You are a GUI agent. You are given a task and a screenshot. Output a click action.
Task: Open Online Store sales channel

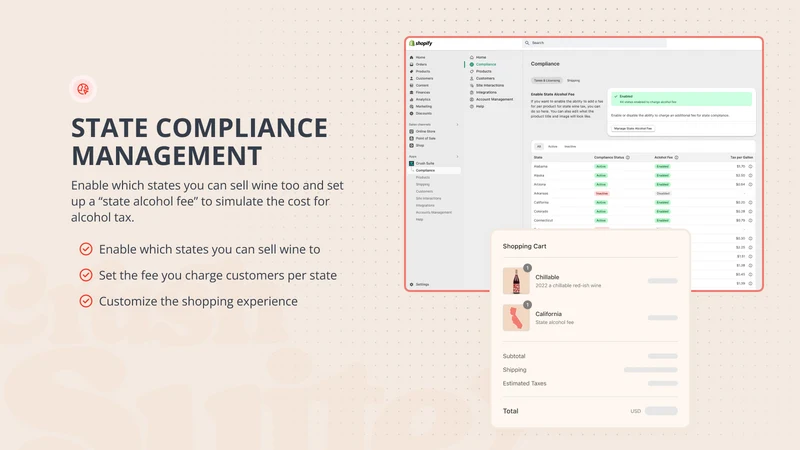tap(425, 131)
